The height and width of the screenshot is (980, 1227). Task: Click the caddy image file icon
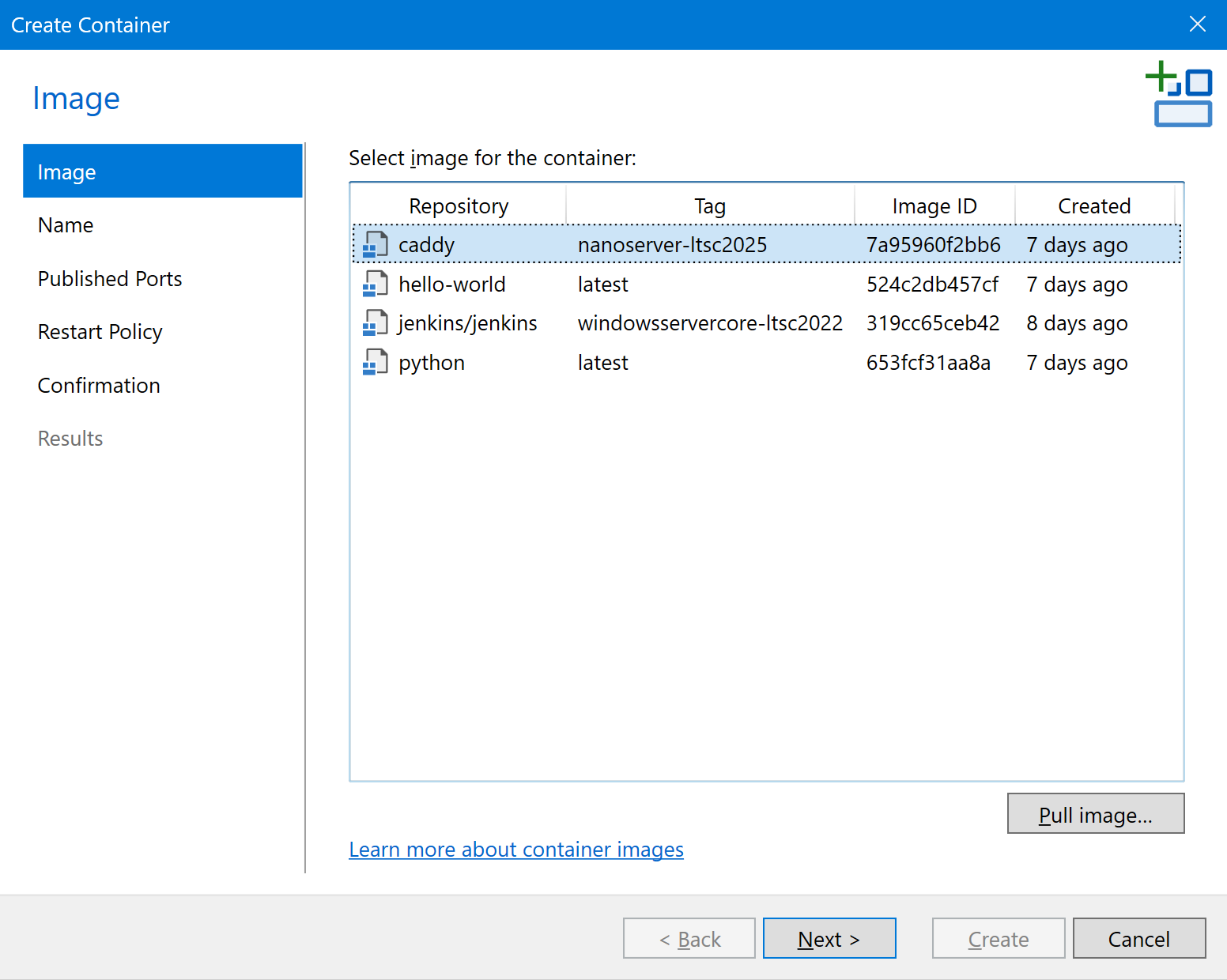click(x=375, y=245)
